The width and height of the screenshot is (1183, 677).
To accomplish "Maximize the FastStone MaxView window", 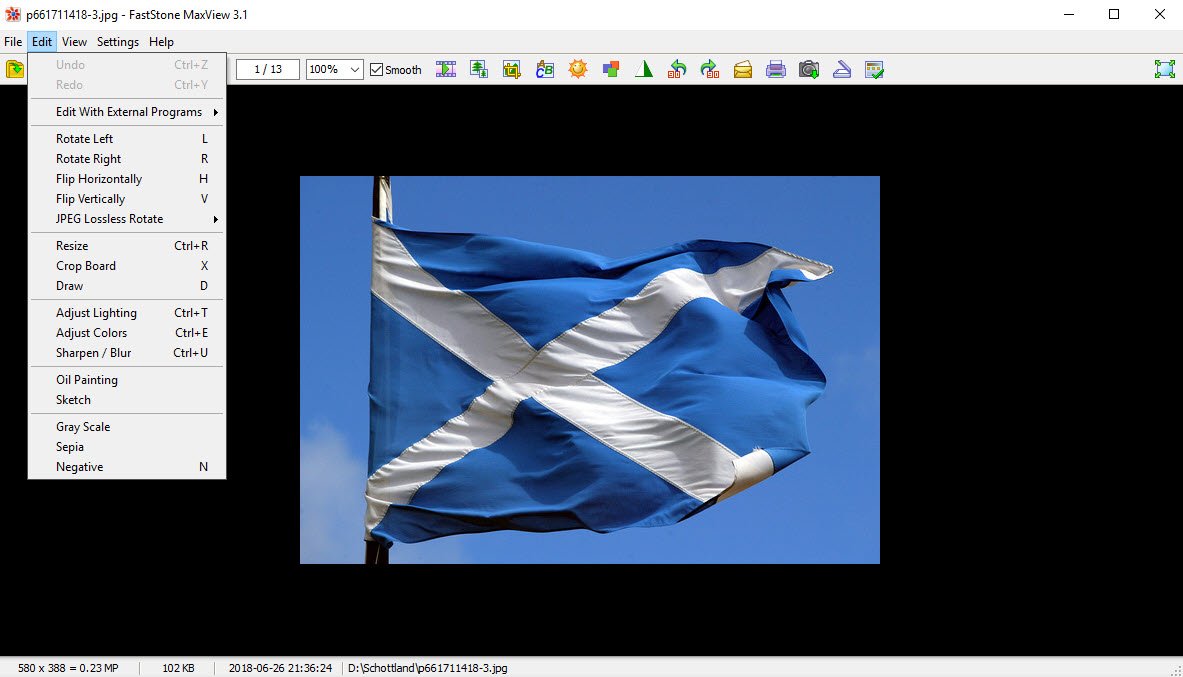I will tap(1114, 14).
